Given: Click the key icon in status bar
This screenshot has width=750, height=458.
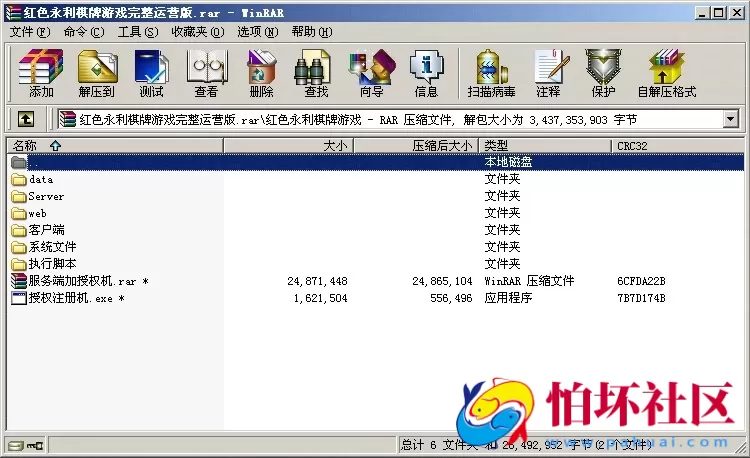Looking at the screenshot, I should (x=34, y=446).
